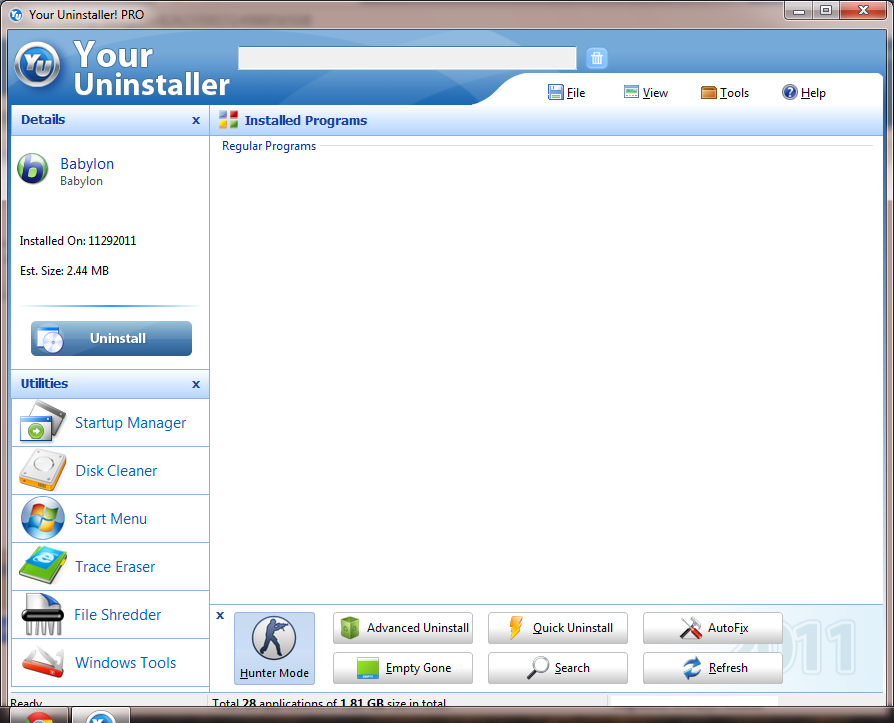
Task: Click the Installed On: 11292011 text
Action: (78, 241)
